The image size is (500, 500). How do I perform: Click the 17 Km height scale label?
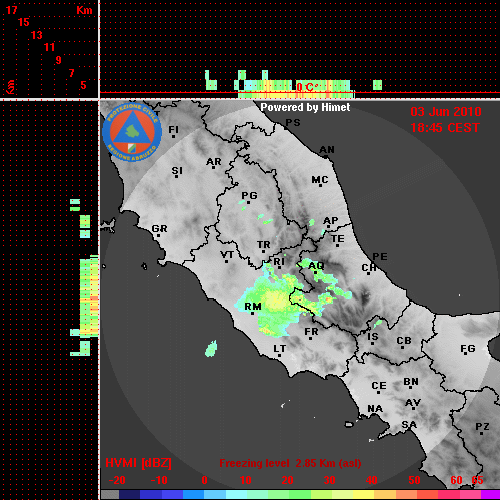(11, 10)
